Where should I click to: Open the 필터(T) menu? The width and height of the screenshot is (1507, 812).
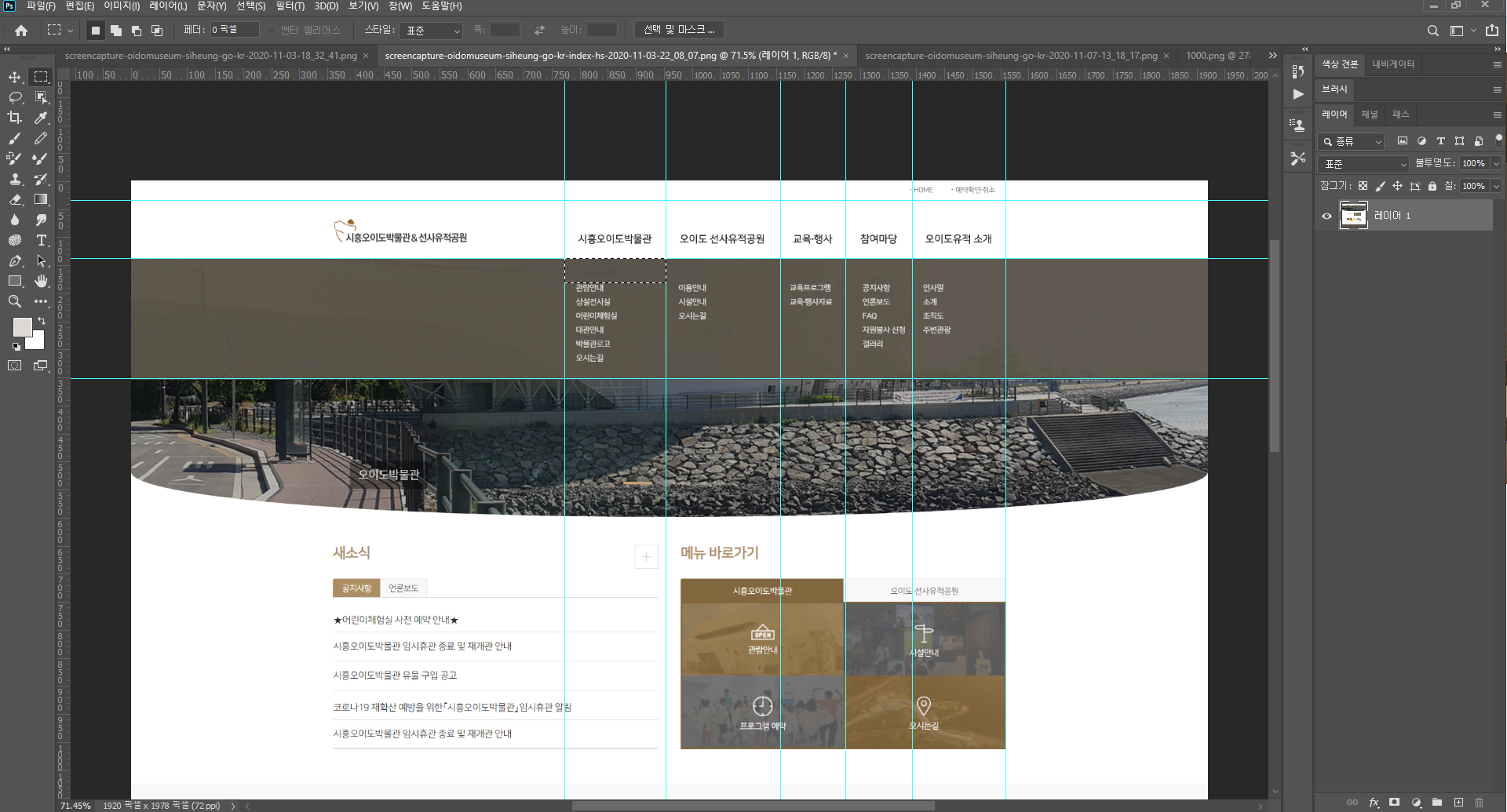tap(290, 6)
